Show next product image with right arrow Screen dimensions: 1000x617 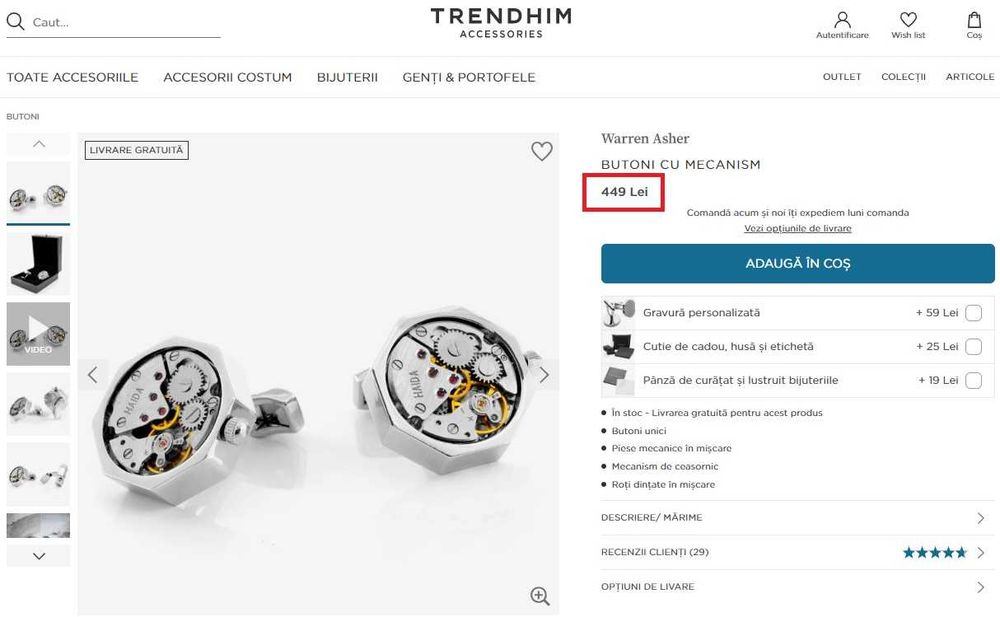(x=544, y=375)
